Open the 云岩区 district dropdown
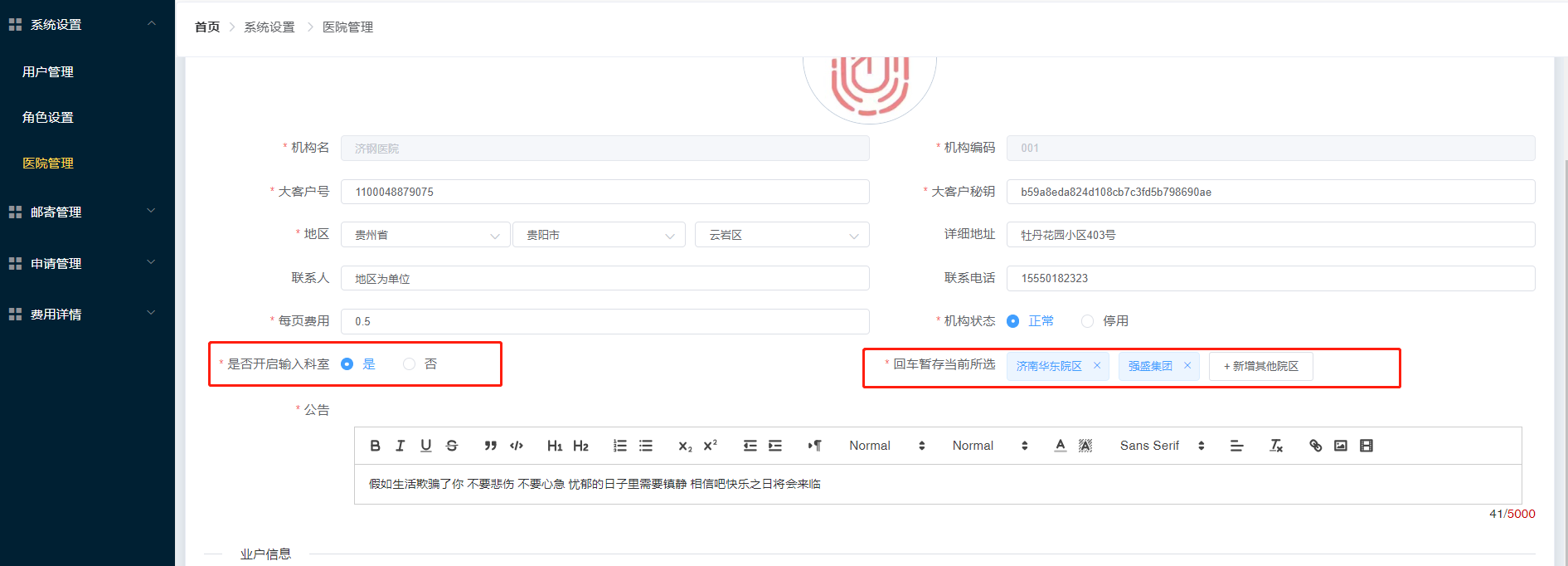Viewport: 1568px width, 566px height. pyautogui.click(x=781, y=235)
